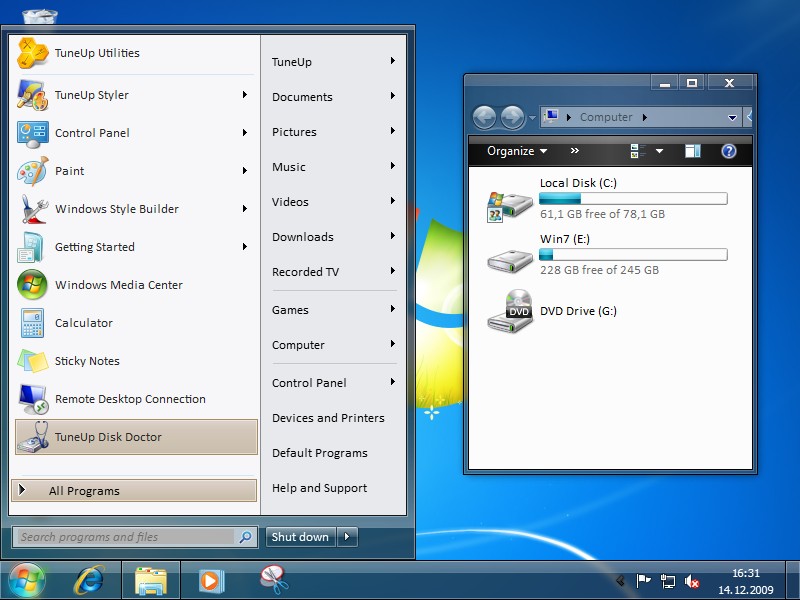The width and height of the screenshot is (800, 600).
Task: Open the view options dropdown arrow
Action: point(659,151)
